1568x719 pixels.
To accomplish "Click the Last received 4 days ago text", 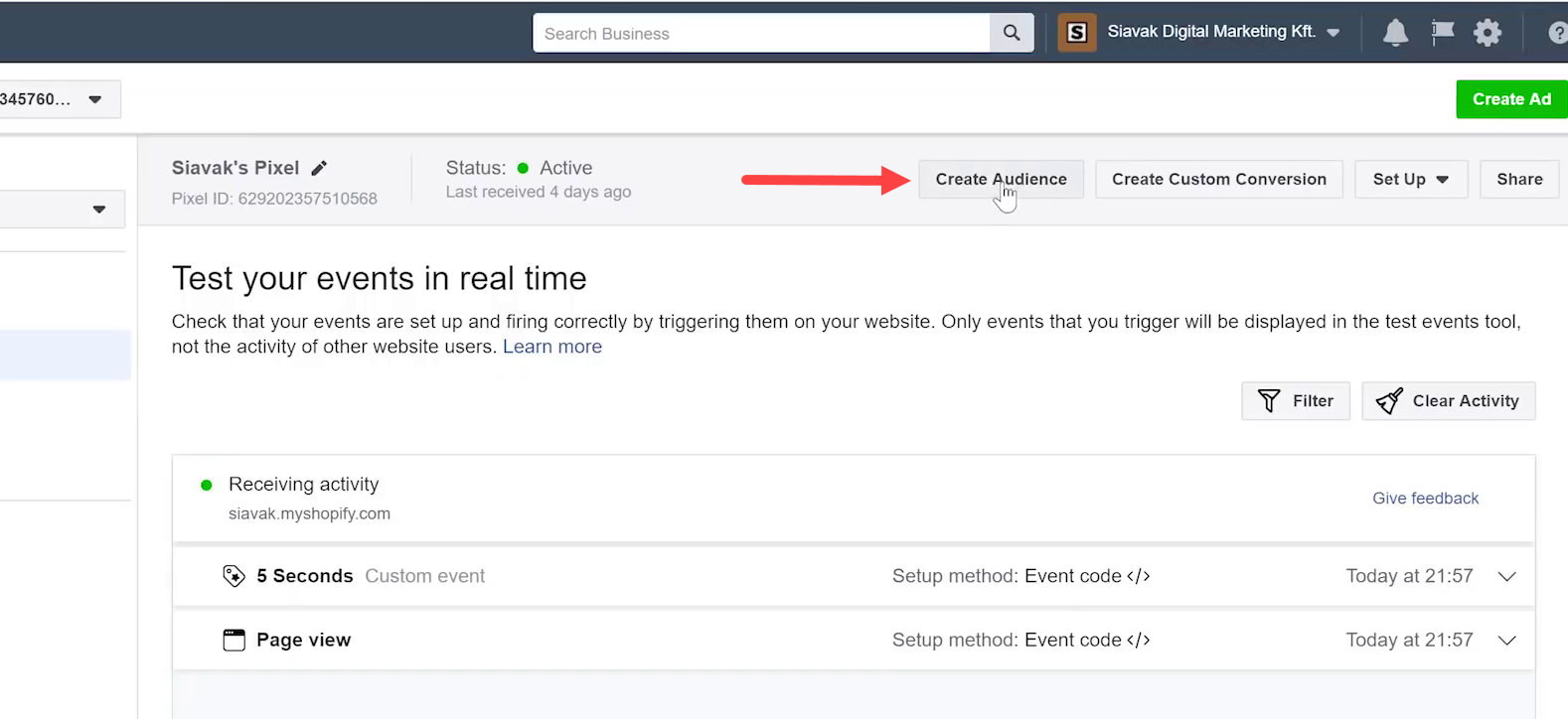I will pyautogui.click(x=539, y=192).
